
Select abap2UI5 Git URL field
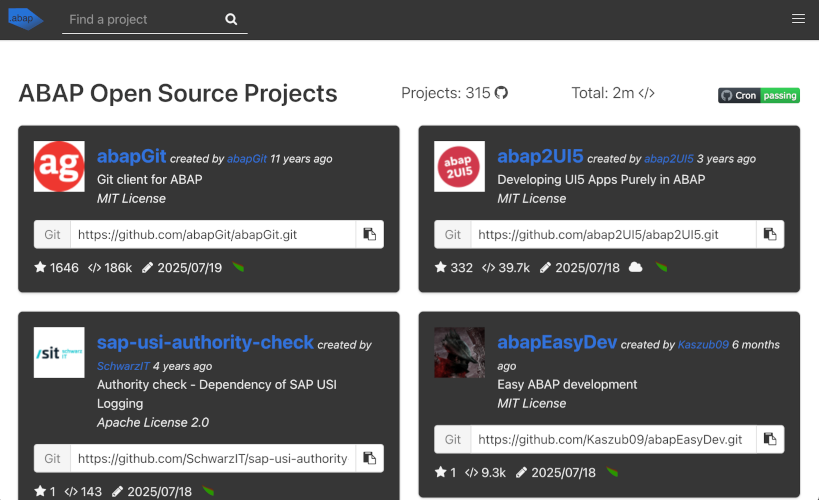tap(613, 234)
